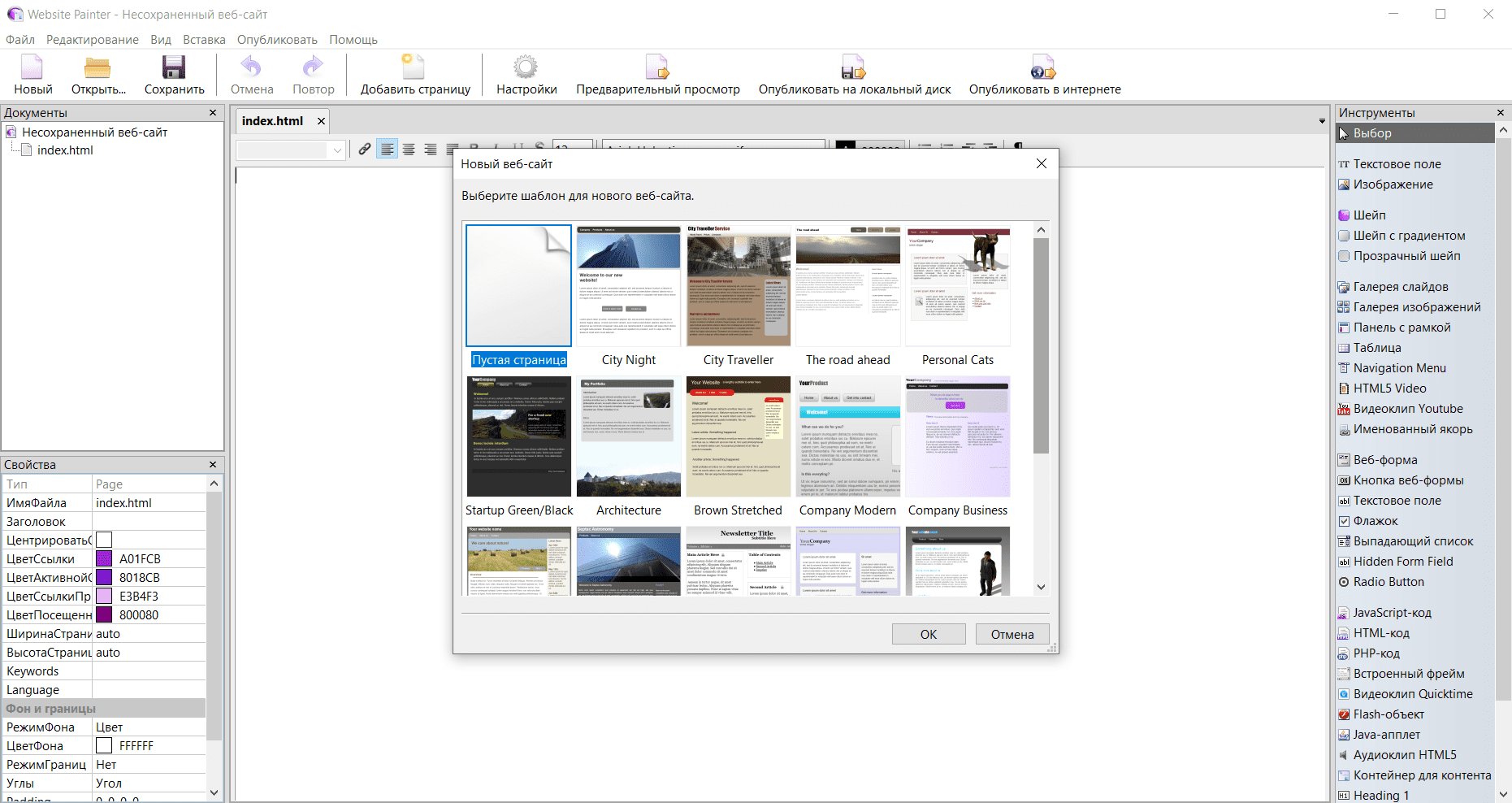The width and height of the screenshot is (1512, 803).
Task: Click the Add page icon
Action: (414, 68)
